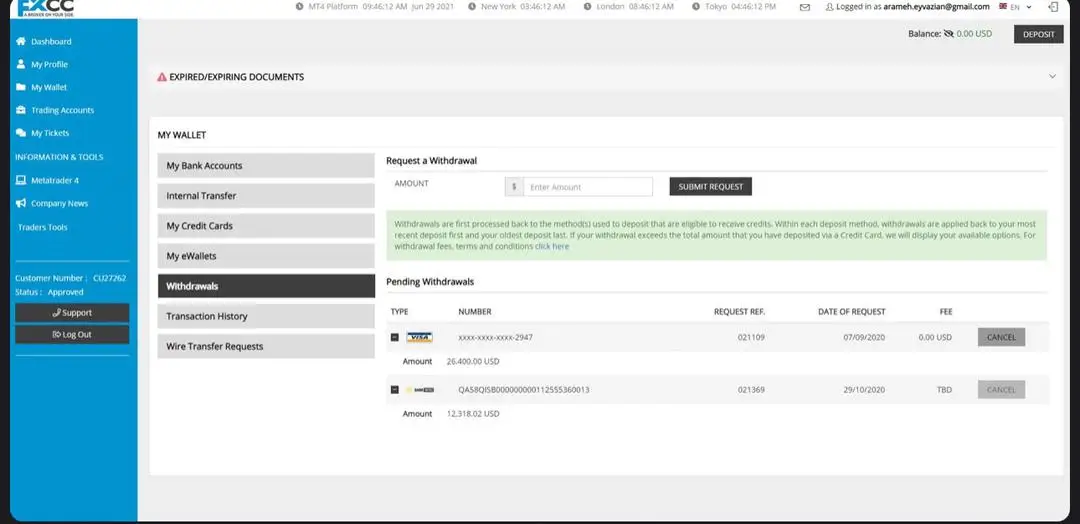Open the mail envelope icon in the header

[x=804, y=7]
